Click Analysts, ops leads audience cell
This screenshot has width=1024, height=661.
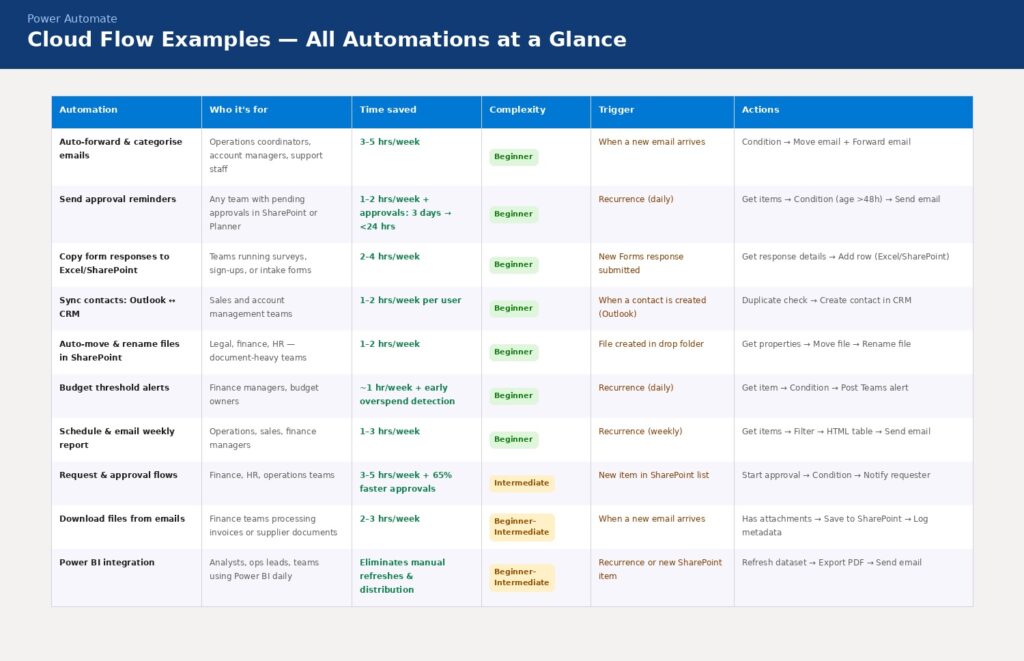coord(264,569)
